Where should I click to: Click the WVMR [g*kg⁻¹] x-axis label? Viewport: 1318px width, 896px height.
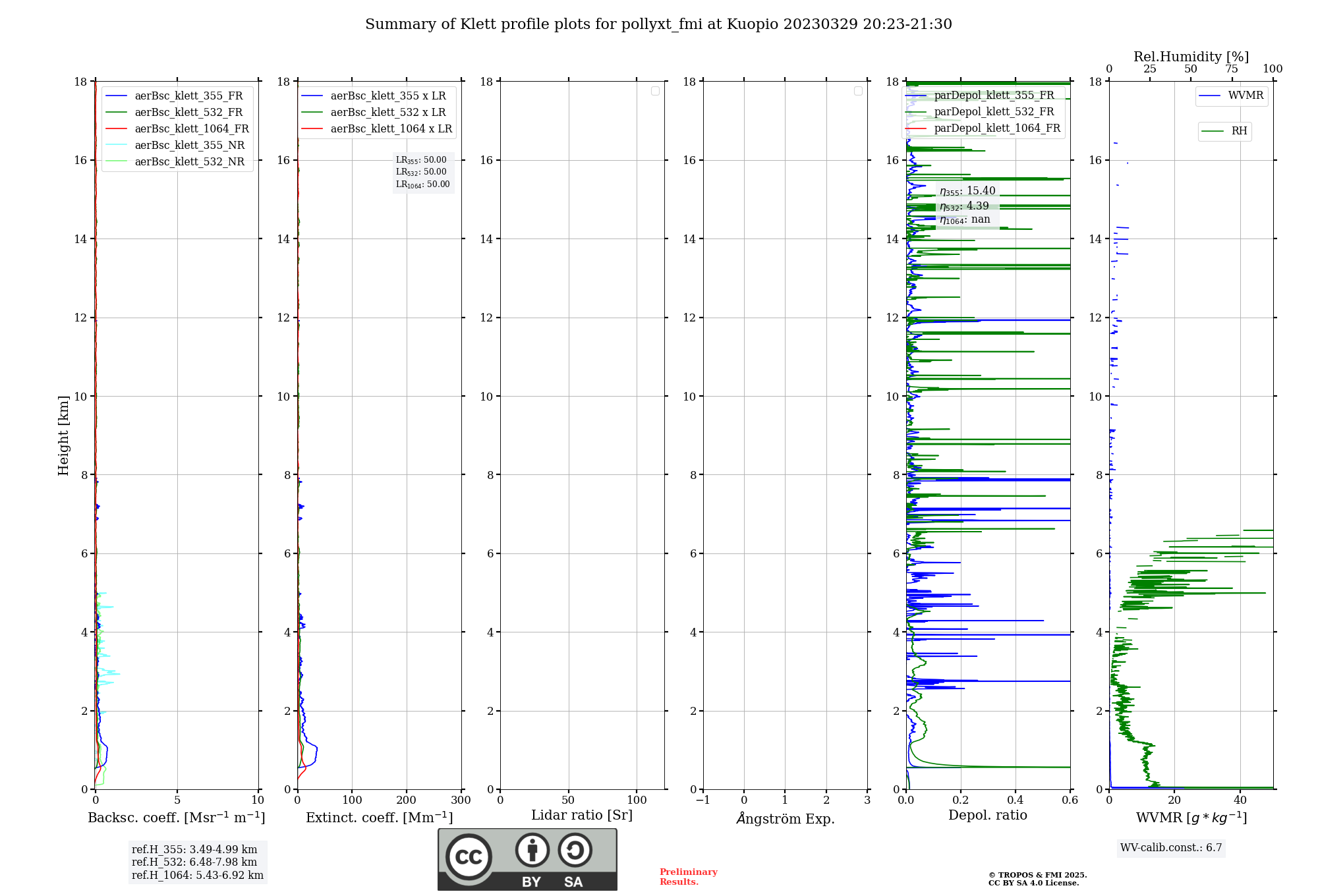click(1191, 818)
